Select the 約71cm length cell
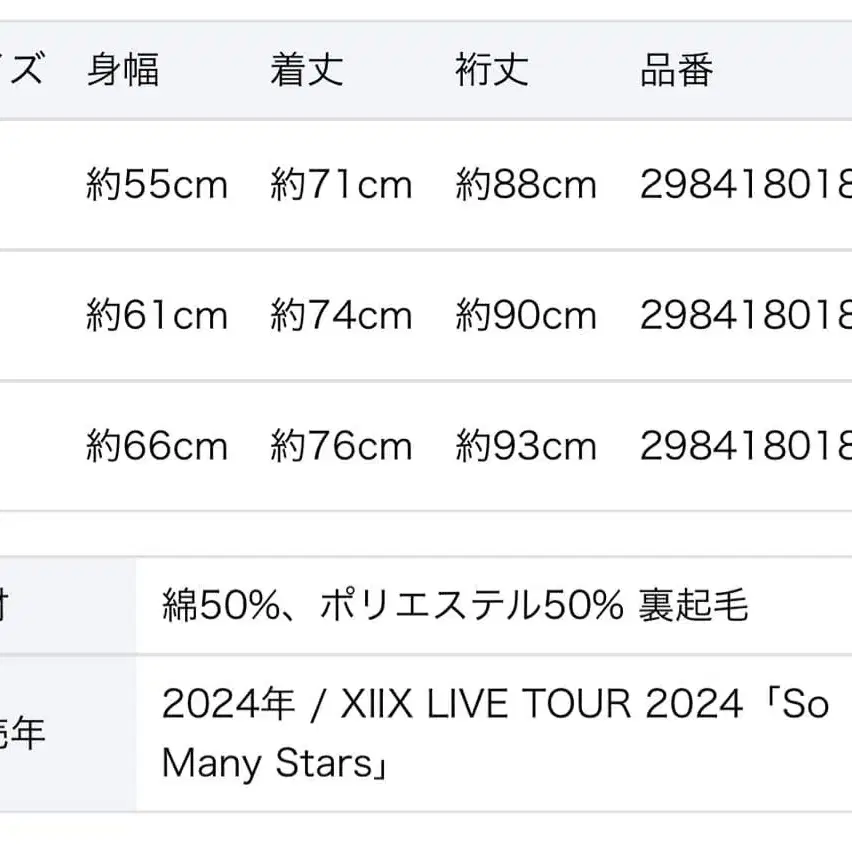 coord(341,185)
